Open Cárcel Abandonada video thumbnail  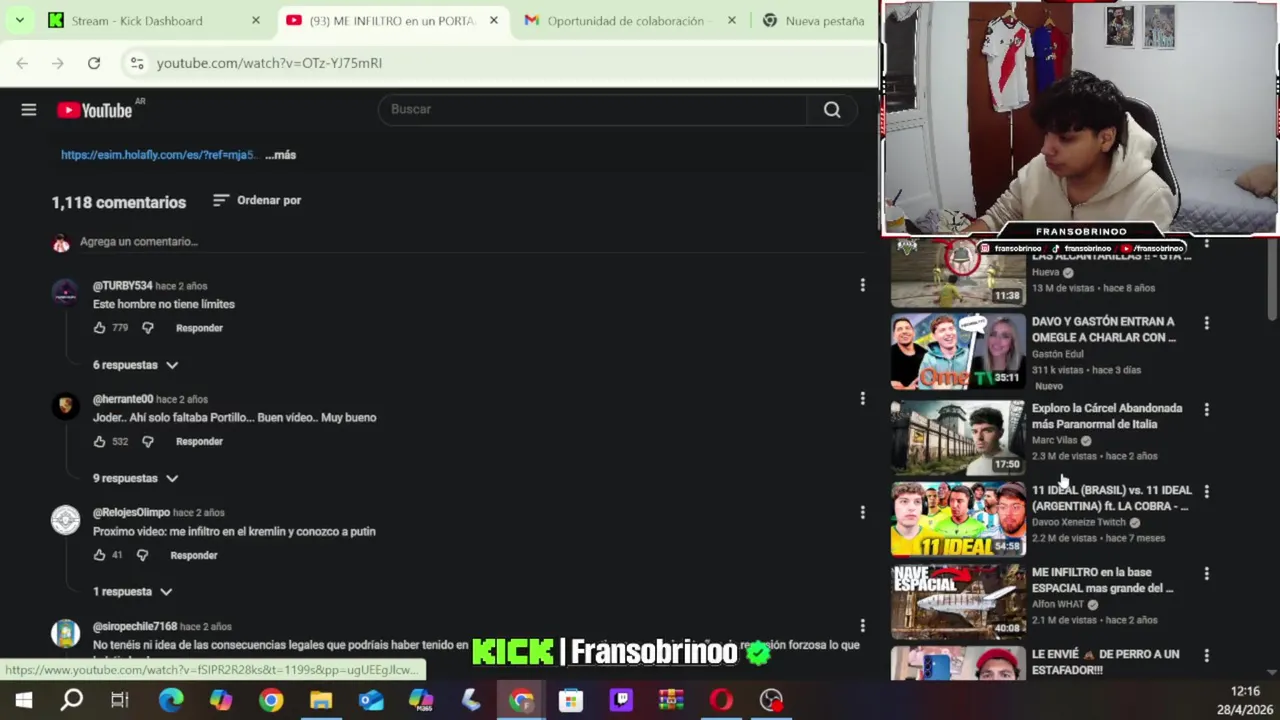tap(958, 436)
